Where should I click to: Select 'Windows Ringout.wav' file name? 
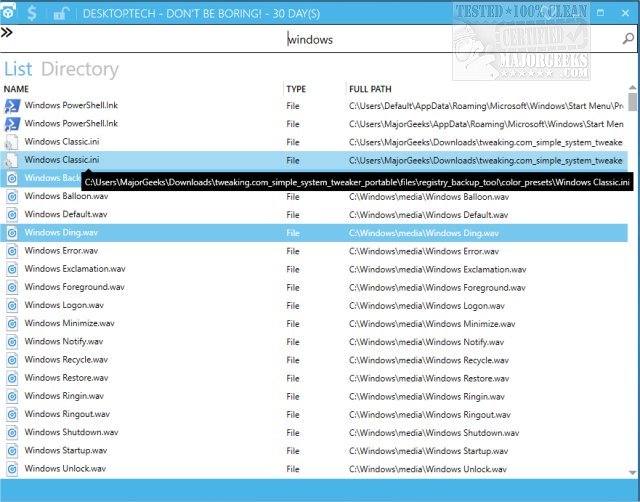(67, 414)
